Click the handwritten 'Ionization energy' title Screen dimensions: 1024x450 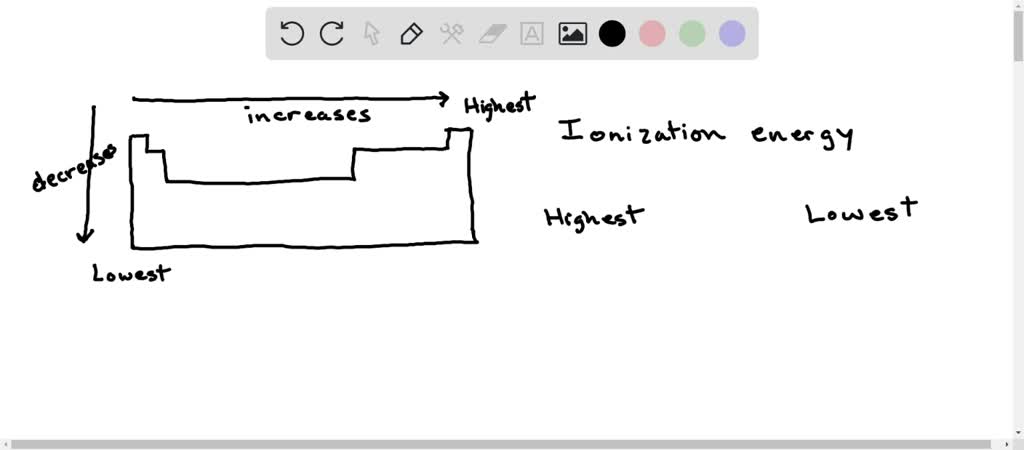pos(707,135)
